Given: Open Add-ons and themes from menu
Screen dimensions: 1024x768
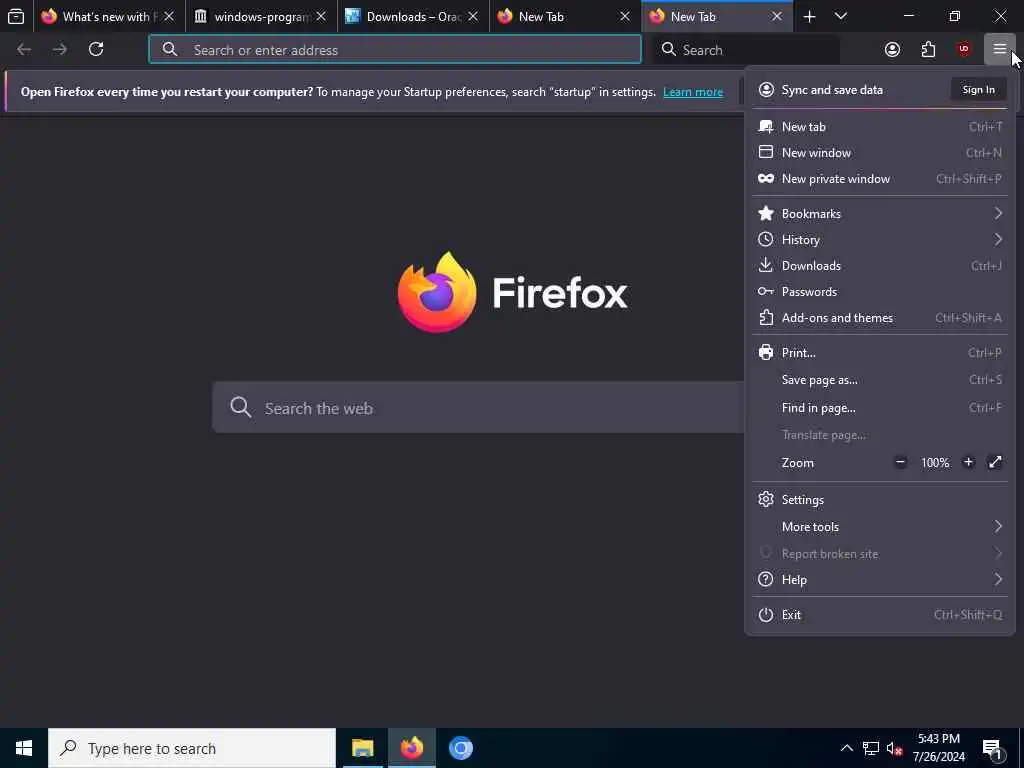Looking at the screenshot, I should coord(880,318).
